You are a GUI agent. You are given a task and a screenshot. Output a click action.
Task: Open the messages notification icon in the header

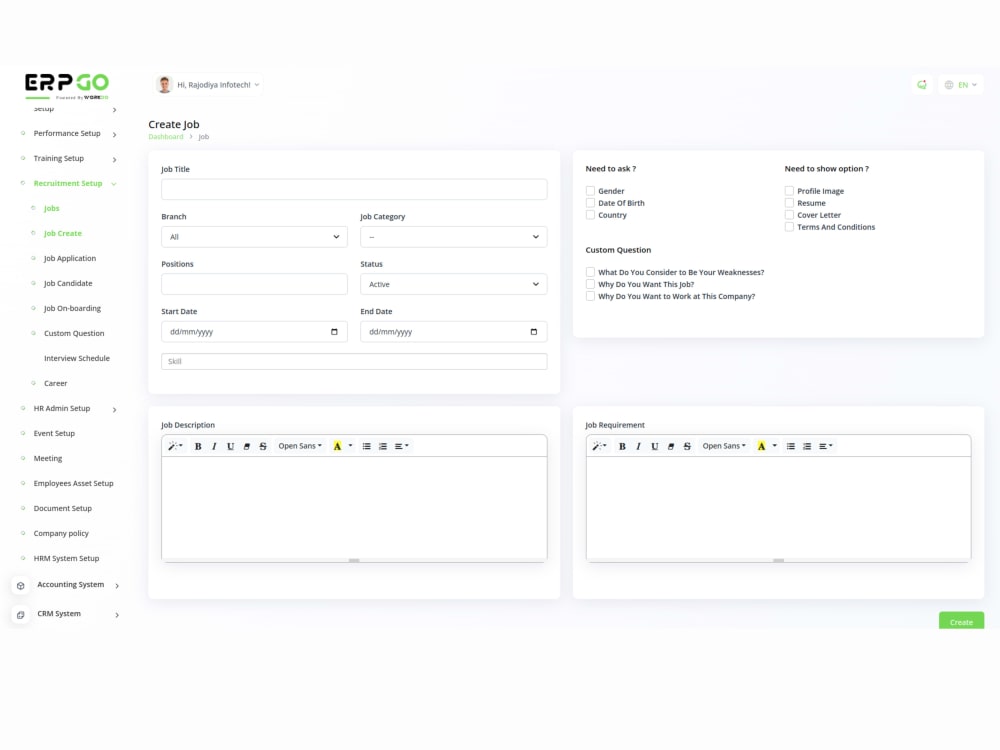(x=921, y=84)
